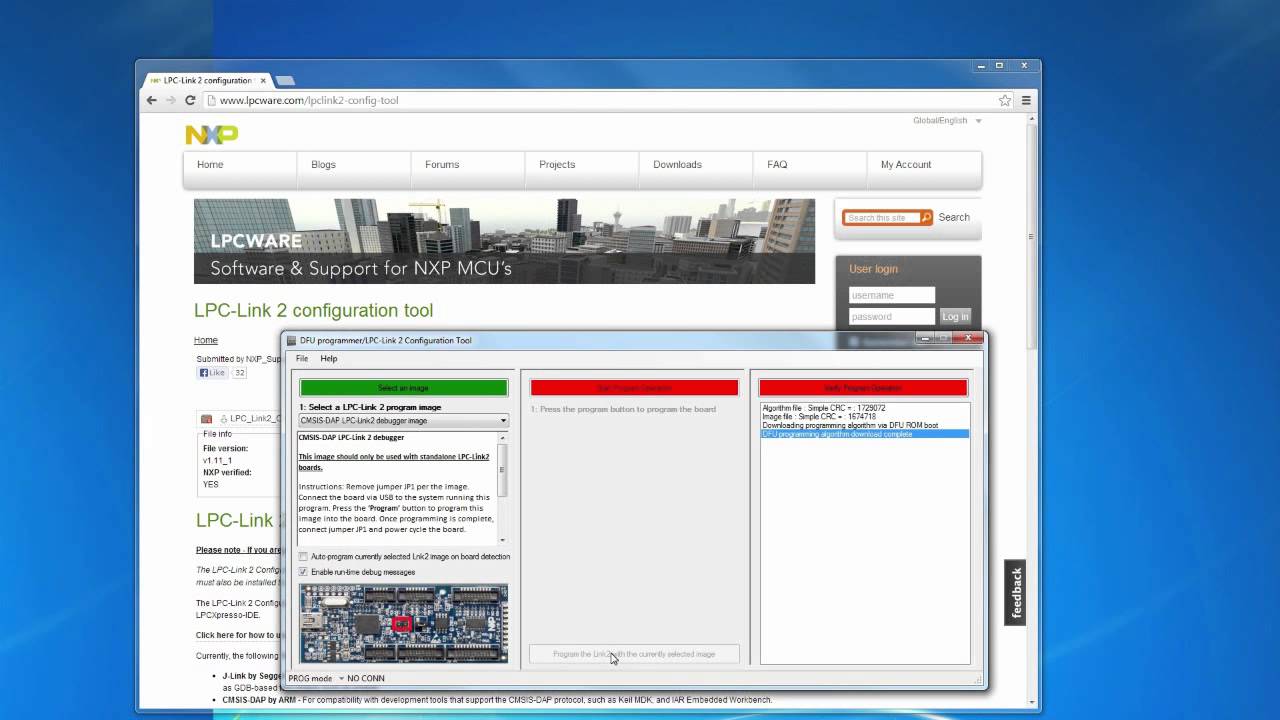Click the NO CONN status text
Viewport: 1280px width, 720px height.
pos(366,678)
